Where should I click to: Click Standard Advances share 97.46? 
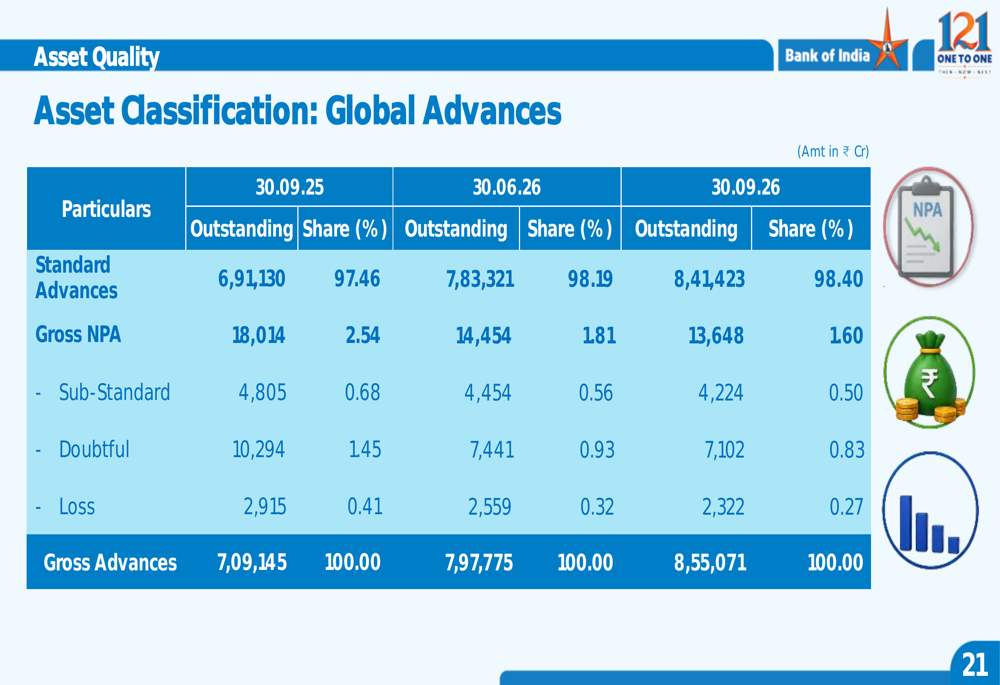coord(357,279)
